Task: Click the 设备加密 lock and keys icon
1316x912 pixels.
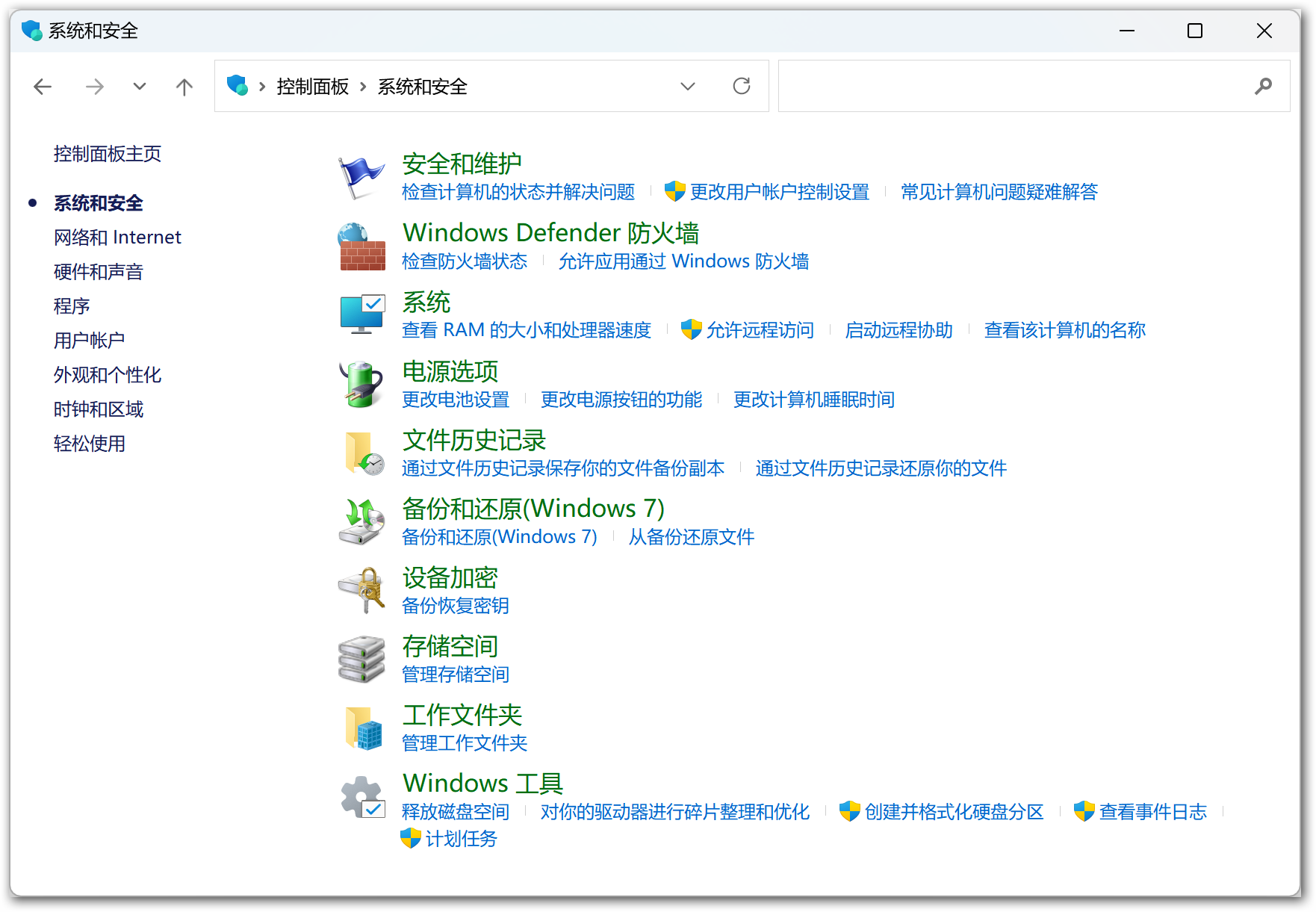Action: (361, 590)
